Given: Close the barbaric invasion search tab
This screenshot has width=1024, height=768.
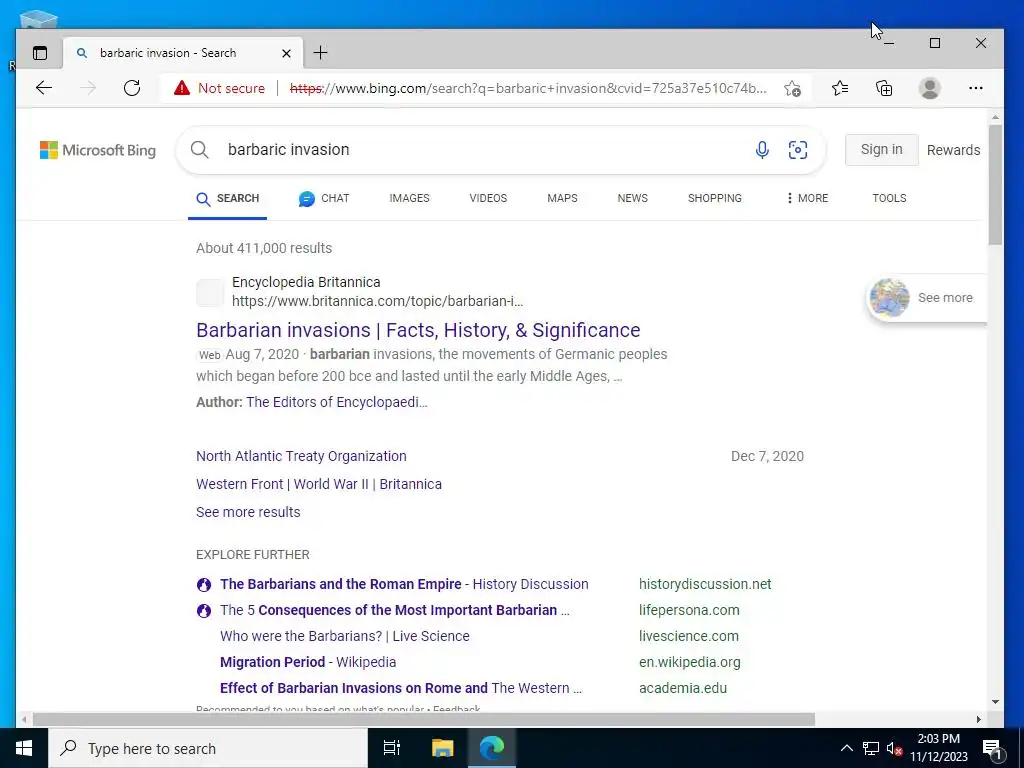Looking at the screenshot, I should (286, 54).
